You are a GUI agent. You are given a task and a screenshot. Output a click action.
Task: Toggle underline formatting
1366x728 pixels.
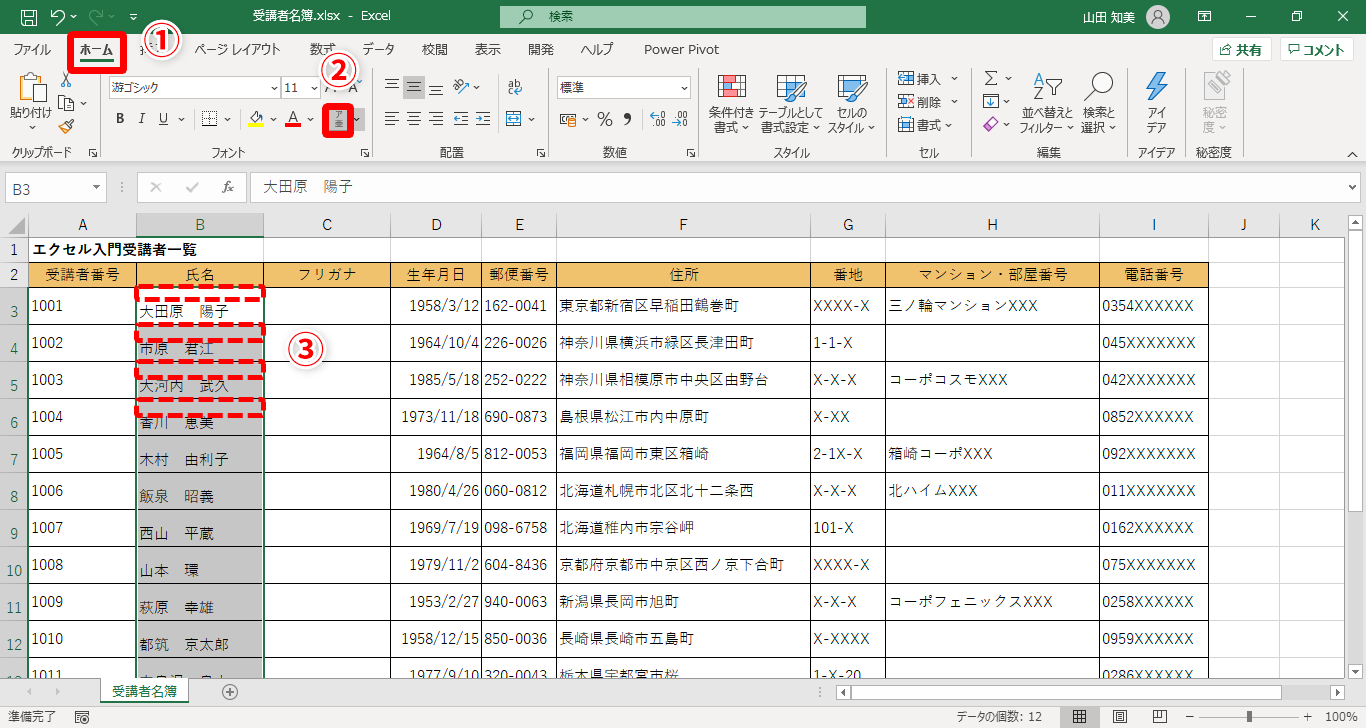[164, 119]
